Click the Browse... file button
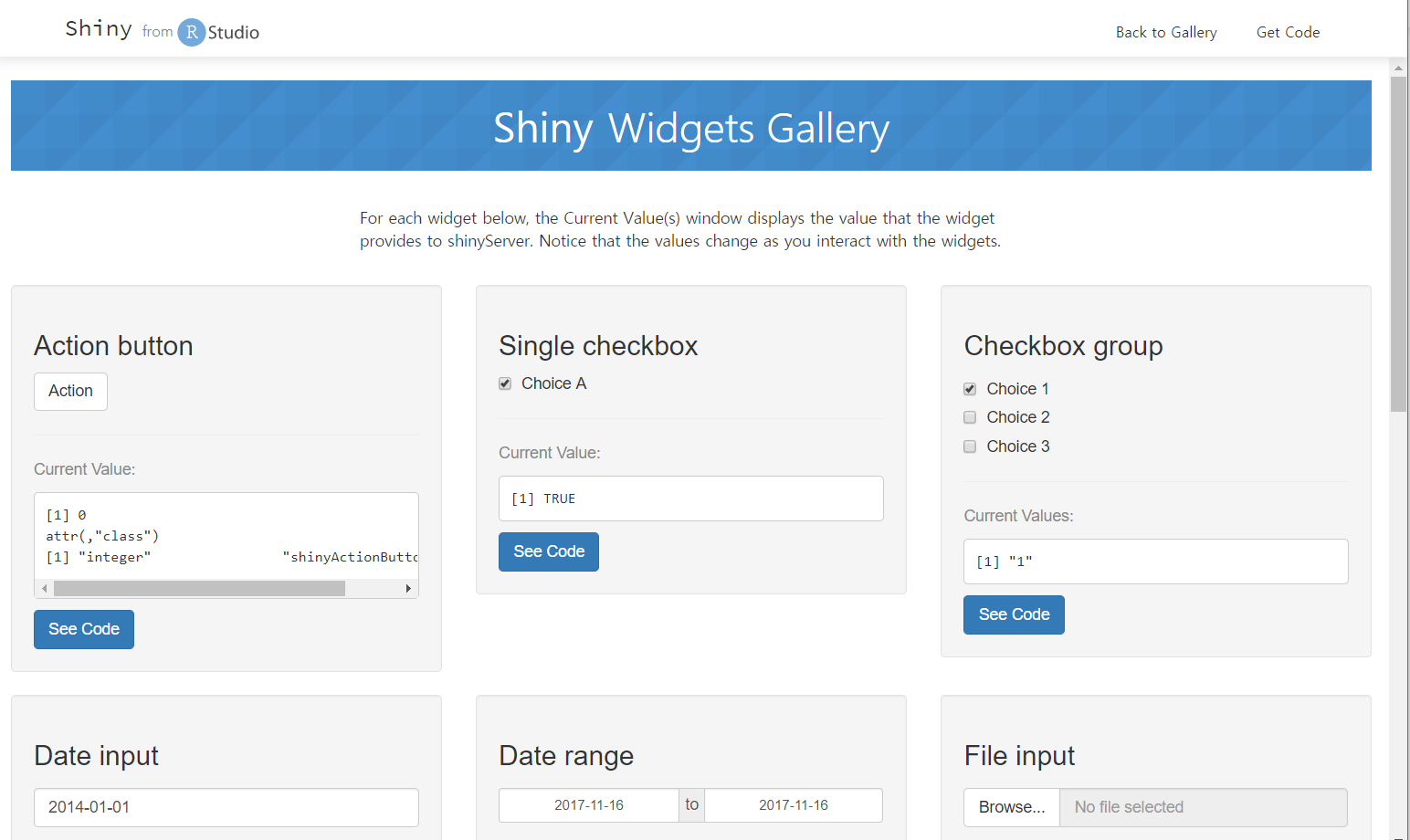Screen dimensions: 1410x840 pos(1012,807)
